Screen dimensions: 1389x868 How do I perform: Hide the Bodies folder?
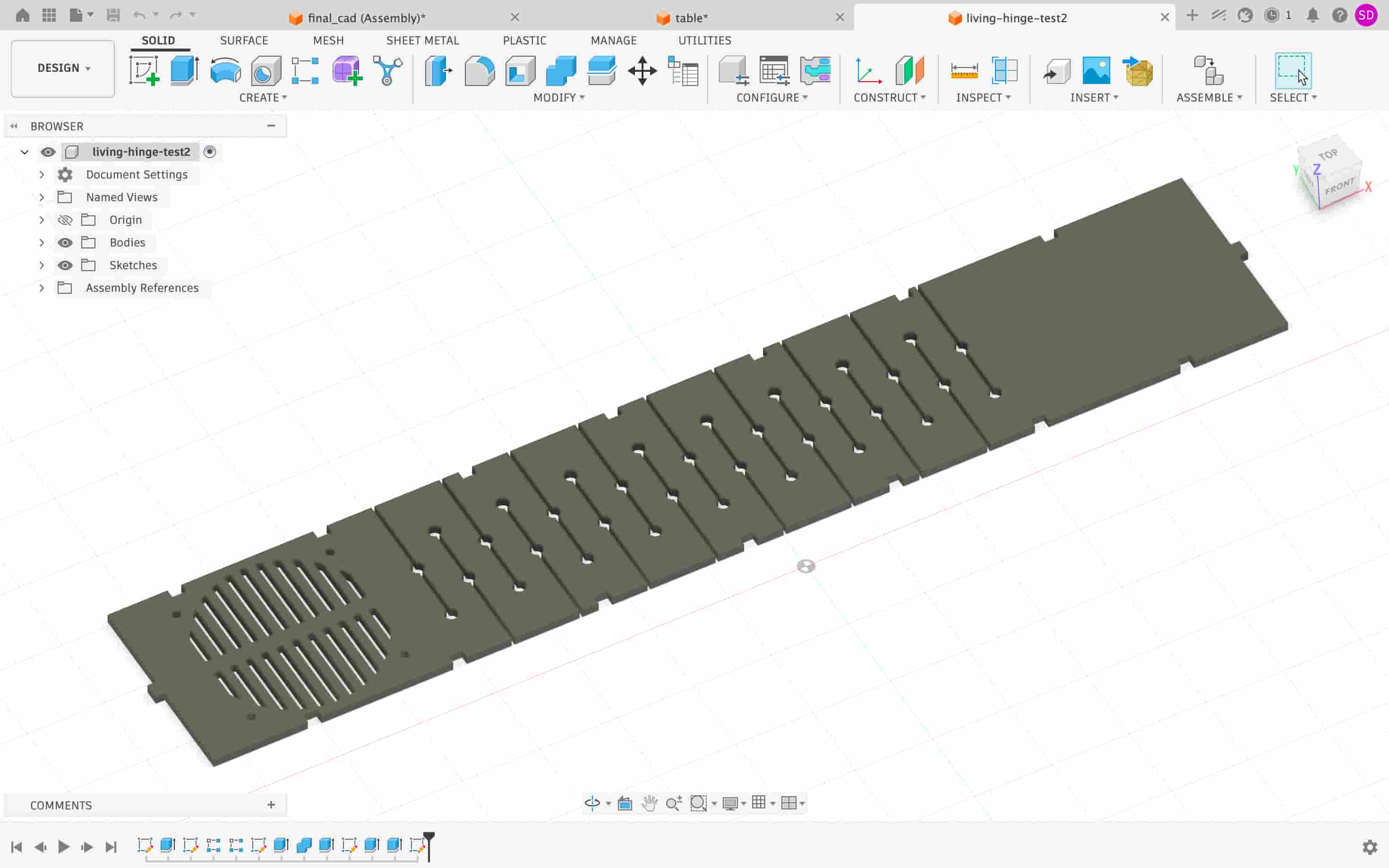pos(65,242)
